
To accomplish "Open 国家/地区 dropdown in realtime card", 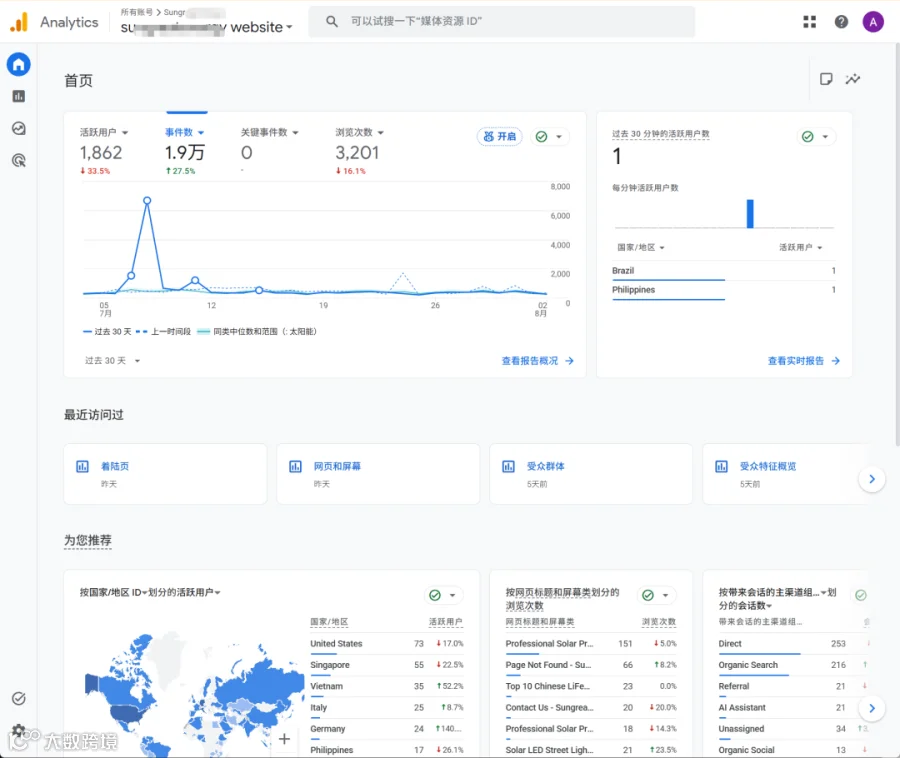I will tap(641, 247).
